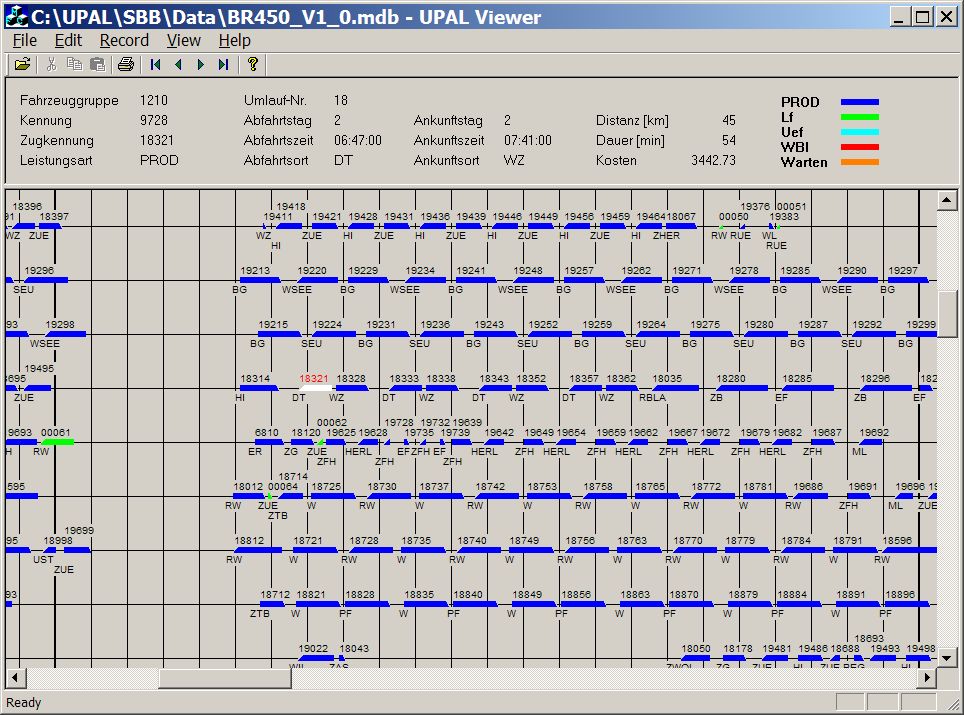964x715 pixels.
Task: Click the Open file toolbar icon
Action: pyautogui.click(x=22, y=65)
